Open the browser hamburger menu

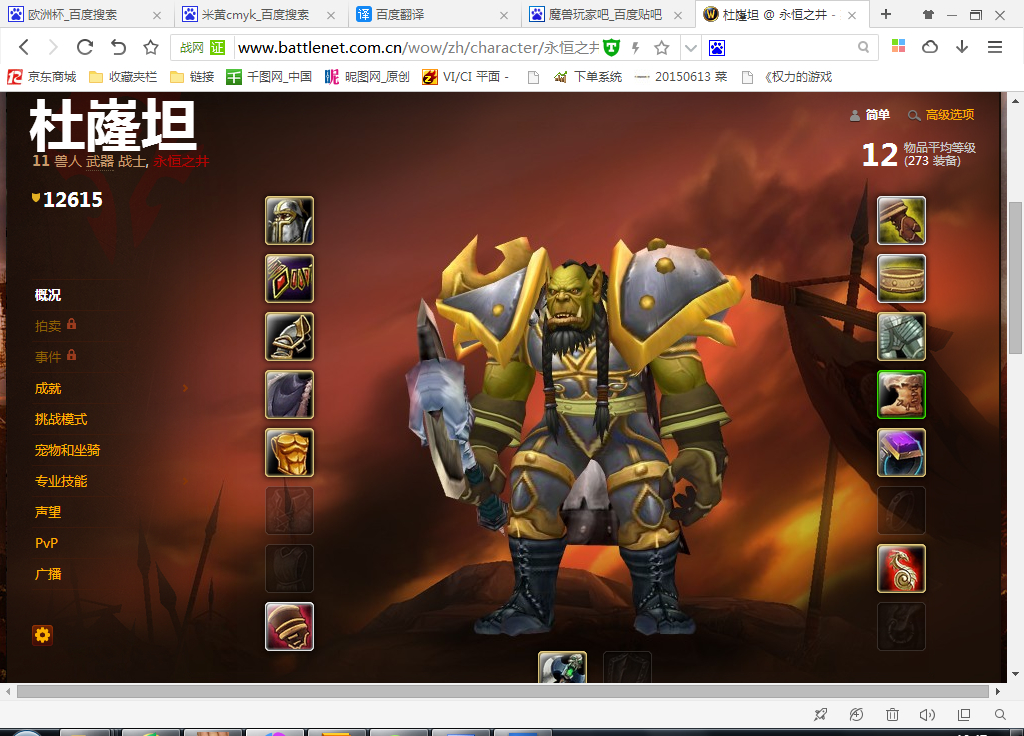[995, 47]
